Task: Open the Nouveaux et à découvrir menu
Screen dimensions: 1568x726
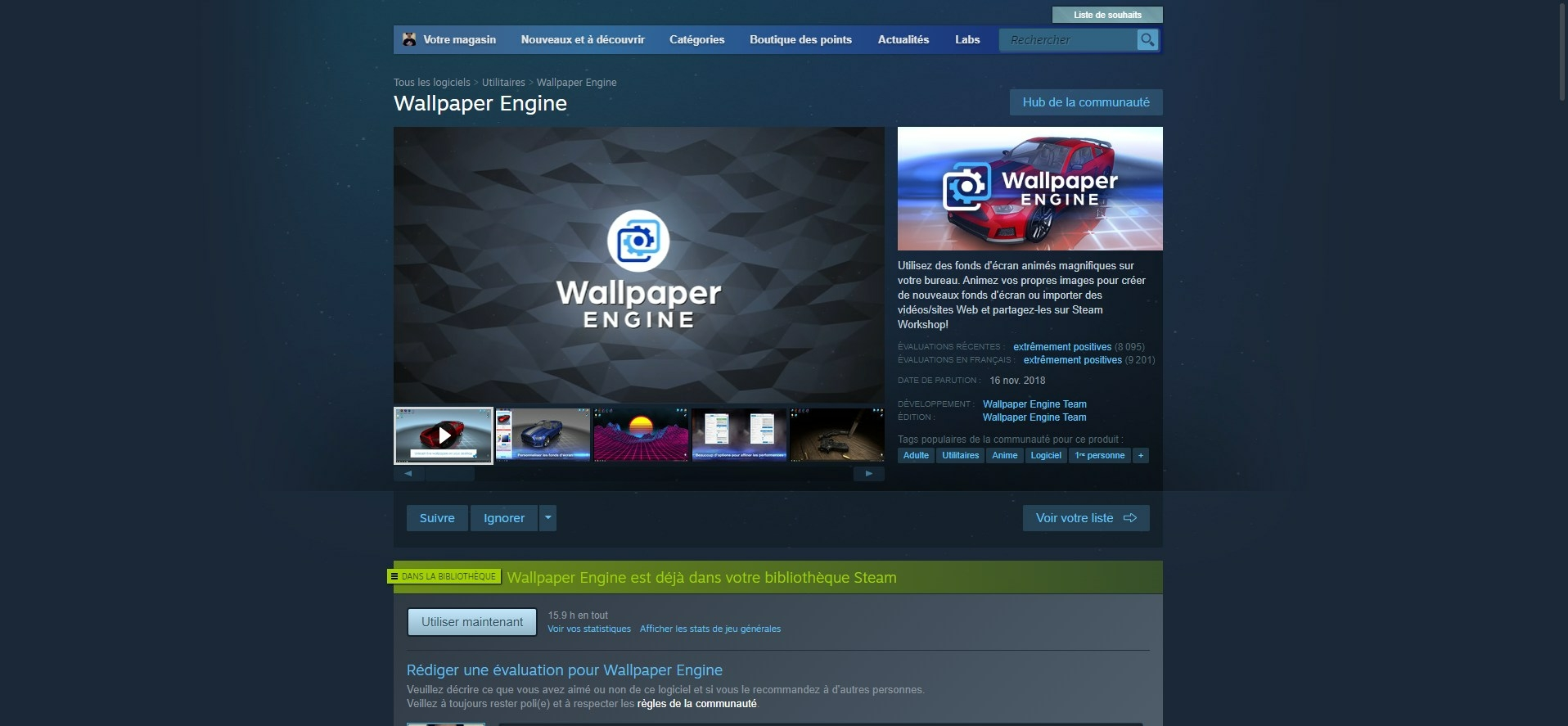Action: coord(583,39)
